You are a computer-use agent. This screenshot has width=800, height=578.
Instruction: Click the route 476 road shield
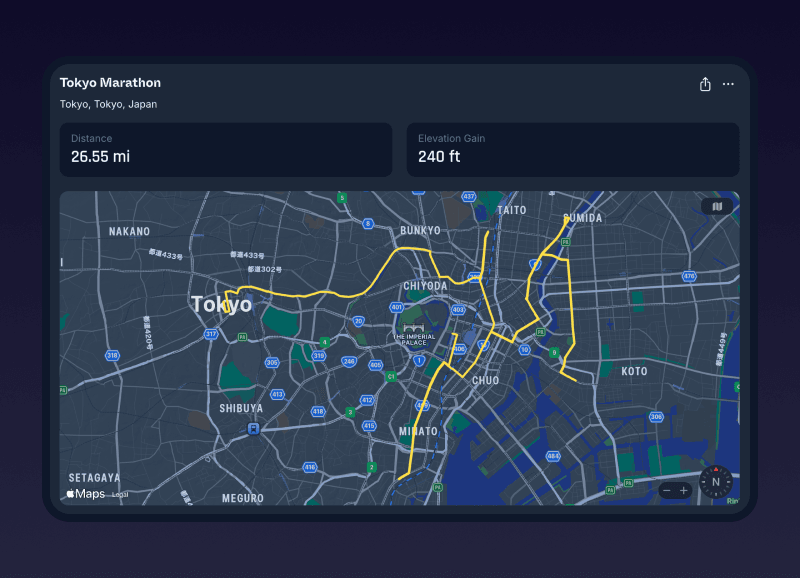[x=688, y=275]
